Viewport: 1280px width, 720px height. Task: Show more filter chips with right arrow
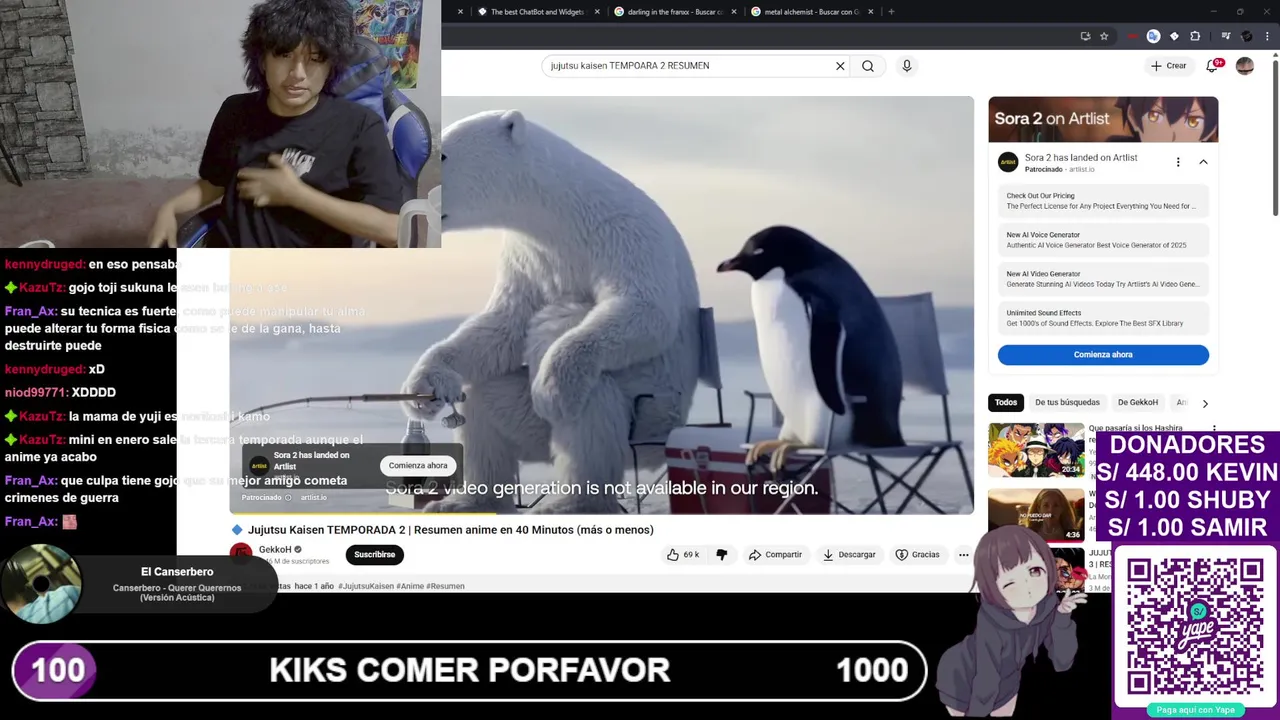(x=1205, y=403)
